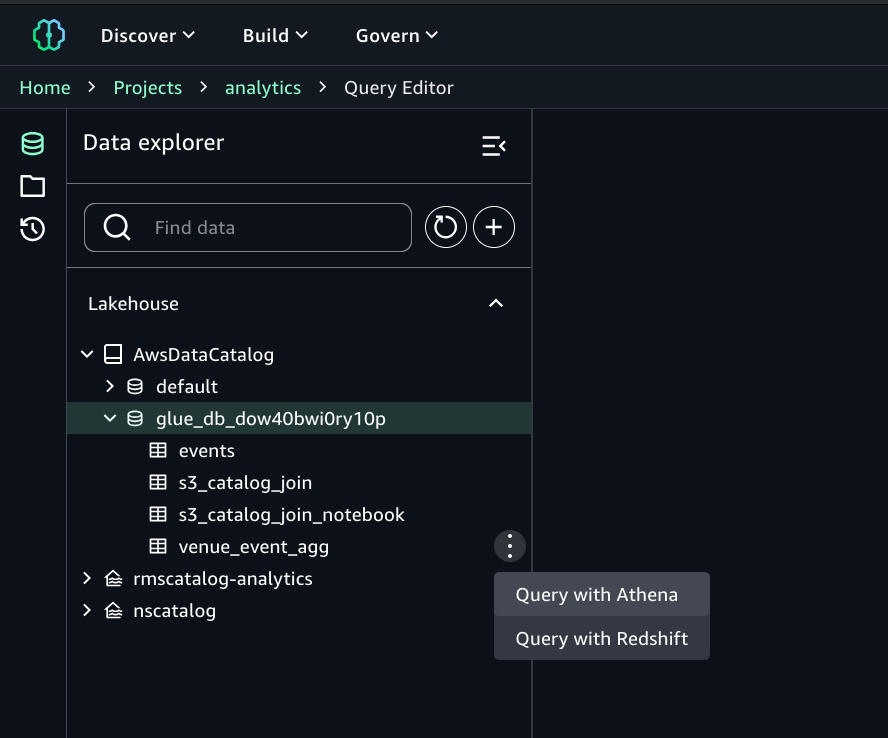Select glue_db_dow40bwi0ry10p database name

[x=271, y=419]
